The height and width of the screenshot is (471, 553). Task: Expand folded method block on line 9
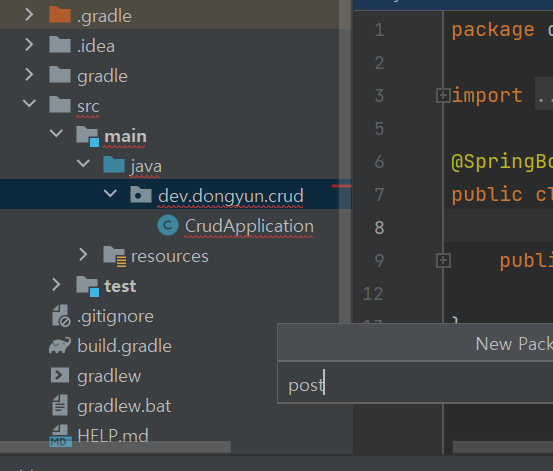tap(443, 261)
